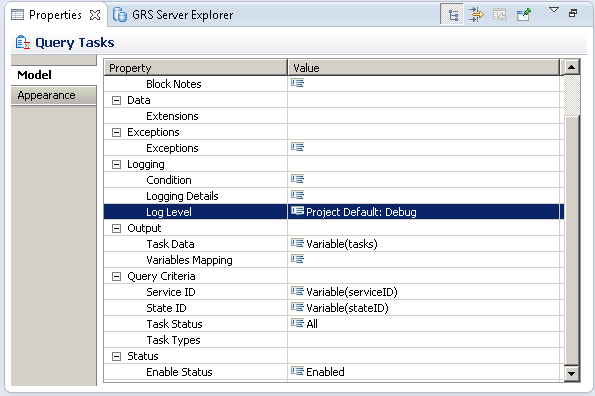Select the Appearance side tab
The image size is (595, 396).
[54, 95]
